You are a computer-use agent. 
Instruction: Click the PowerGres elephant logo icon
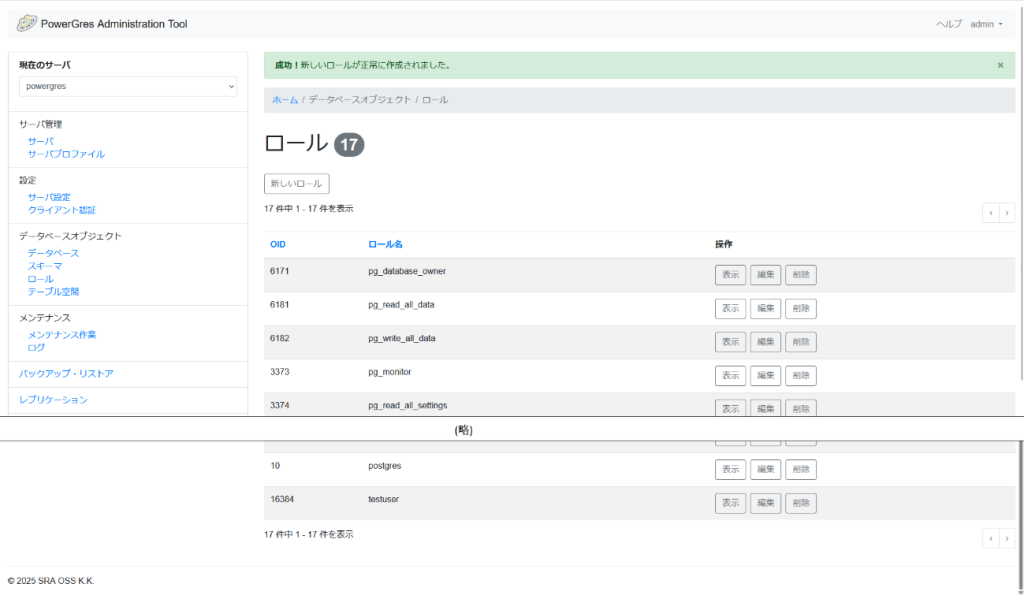[x=27, y=24]
